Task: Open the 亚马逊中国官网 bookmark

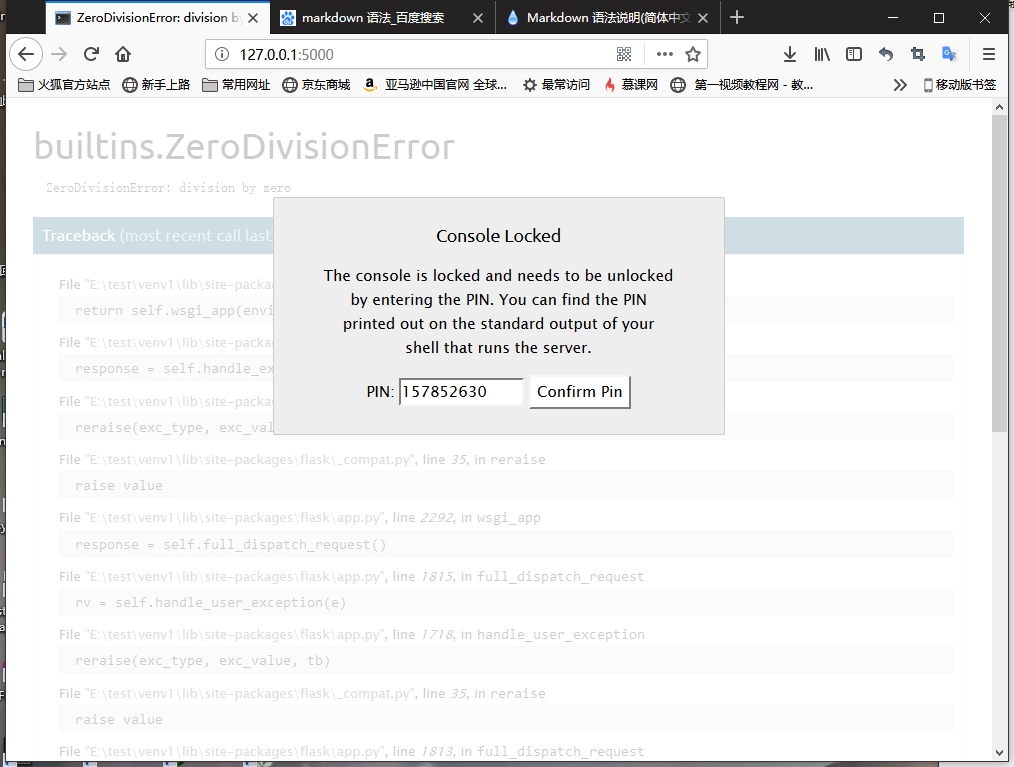Action: 435,85
